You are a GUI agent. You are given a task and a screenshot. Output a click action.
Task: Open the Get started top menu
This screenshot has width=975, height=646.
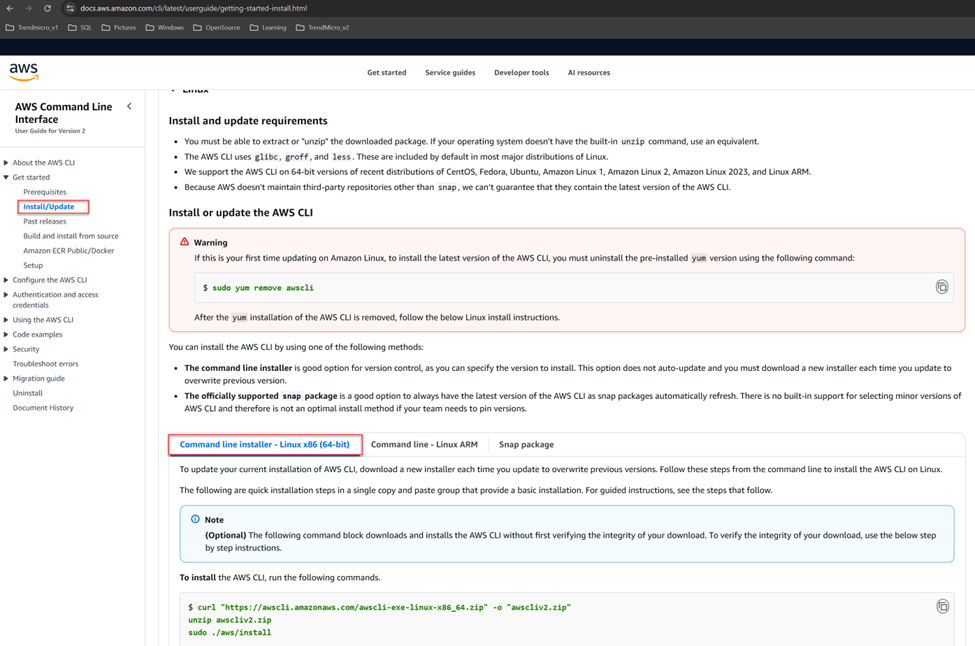click(x=386, y=73)
